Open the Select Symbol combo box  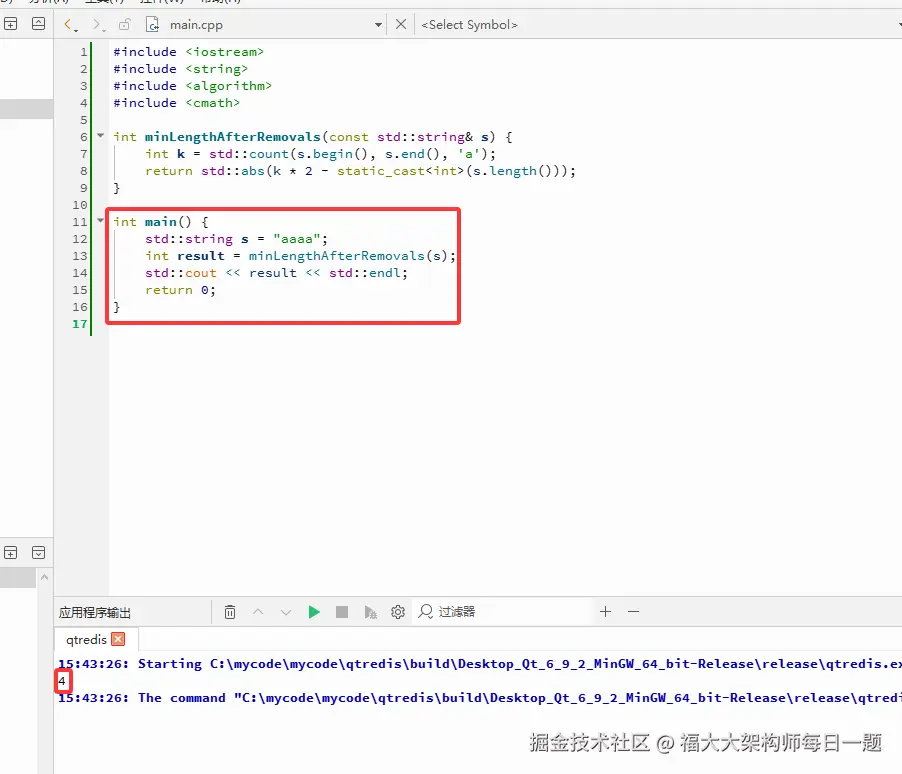coord(660,25)
